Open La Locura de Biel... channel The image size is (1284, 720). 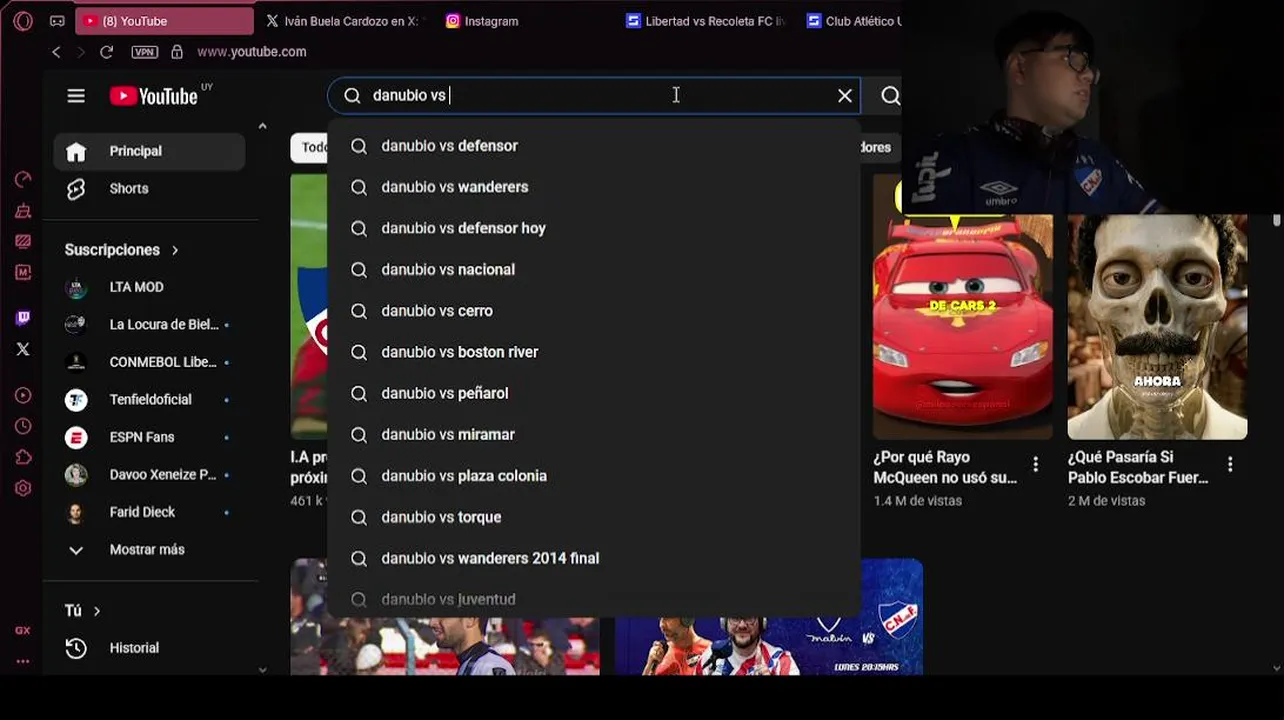pyautogui.click(x=149, y=325)
